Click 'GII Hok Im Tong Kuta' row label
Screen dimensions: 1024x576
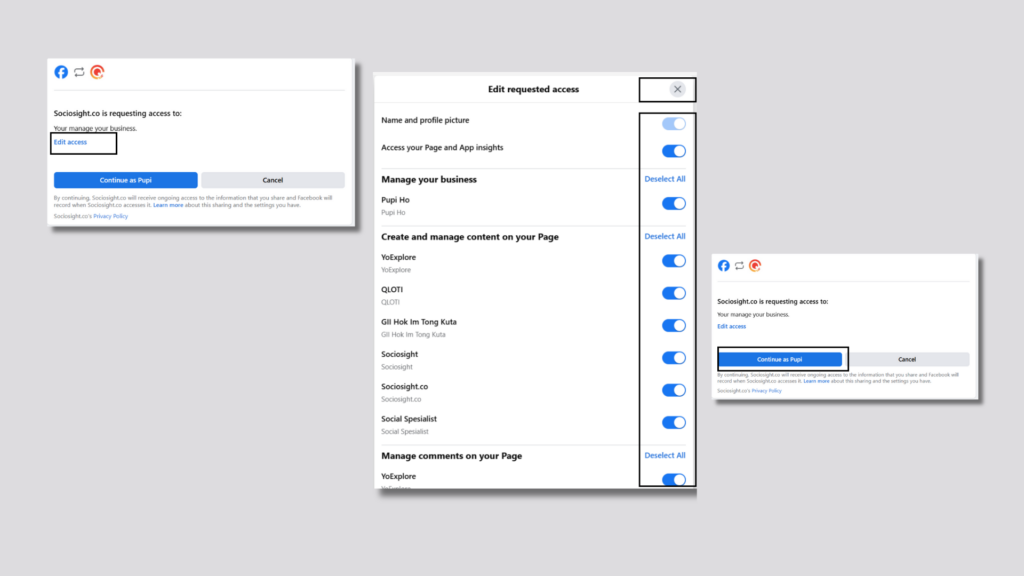pos(419,322)
